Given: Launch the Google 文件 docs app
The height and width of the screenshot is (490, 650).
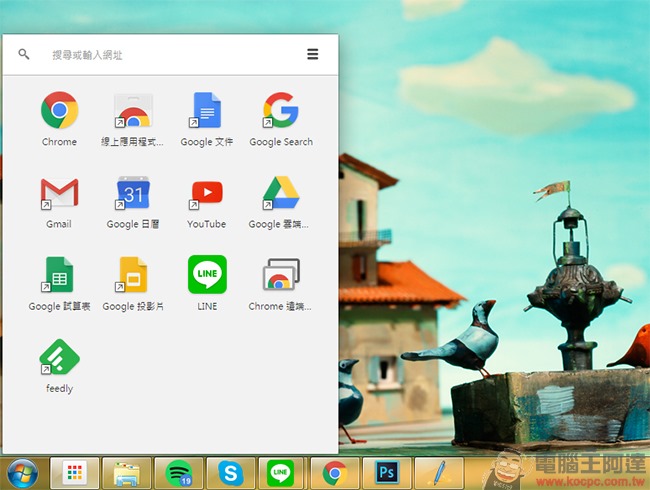Looking at the screenshot, I should (206, 110).
